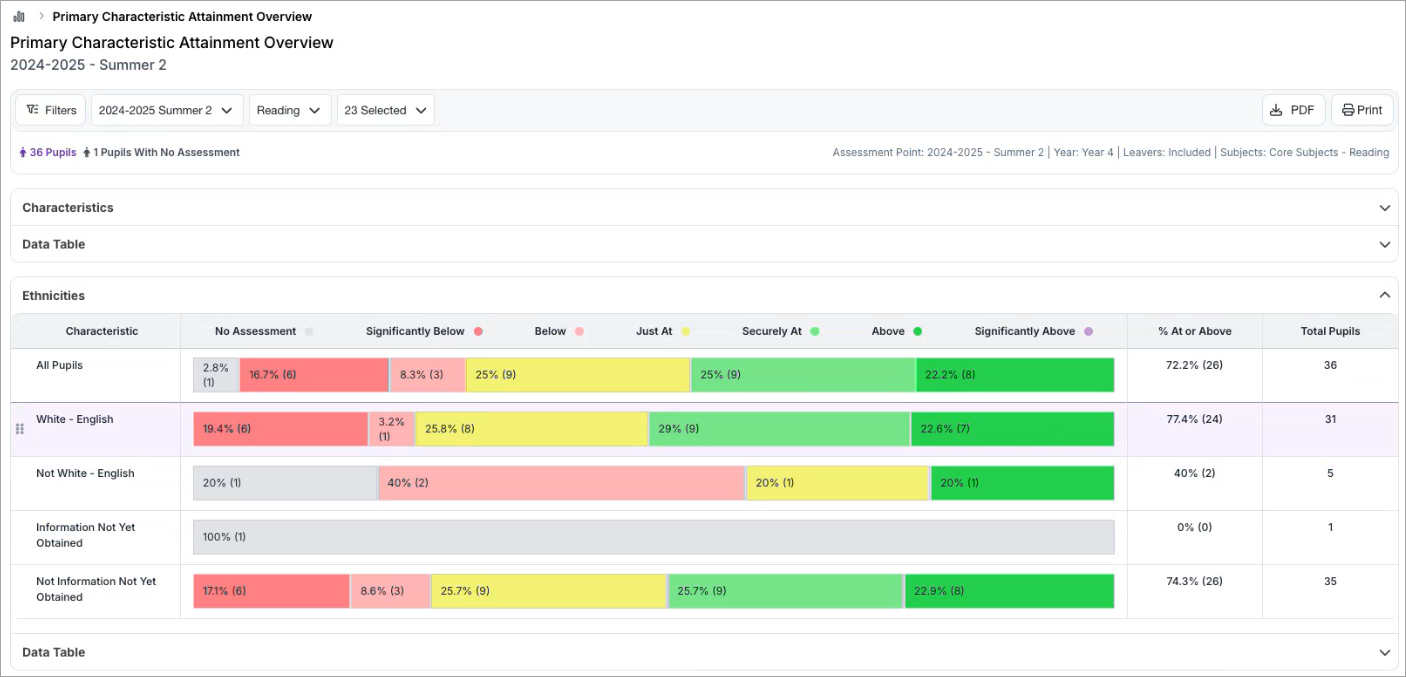1406x677 pixels.
Task: Click the chart icon in breadcrumb
Action: (x=19, y=17)
